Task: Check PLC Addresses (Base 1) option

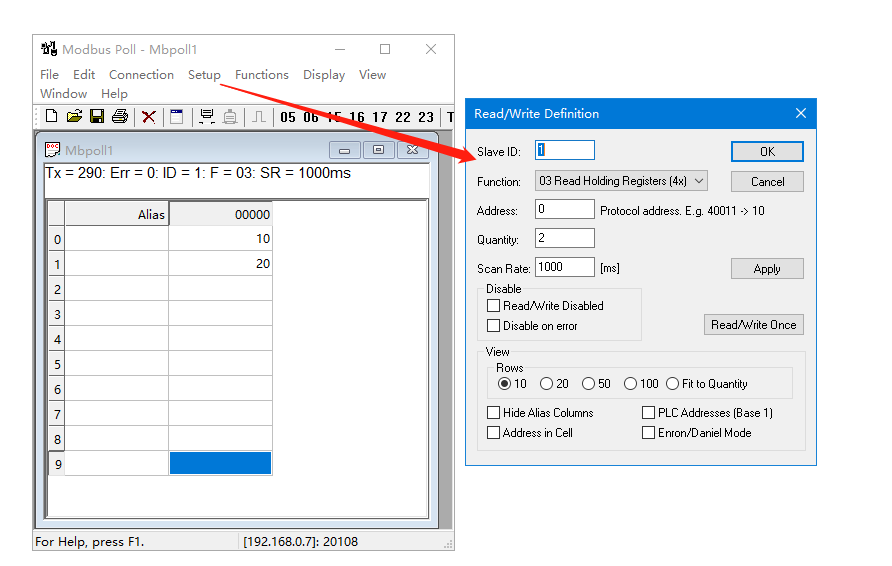Action: click(x=648, y=413)
